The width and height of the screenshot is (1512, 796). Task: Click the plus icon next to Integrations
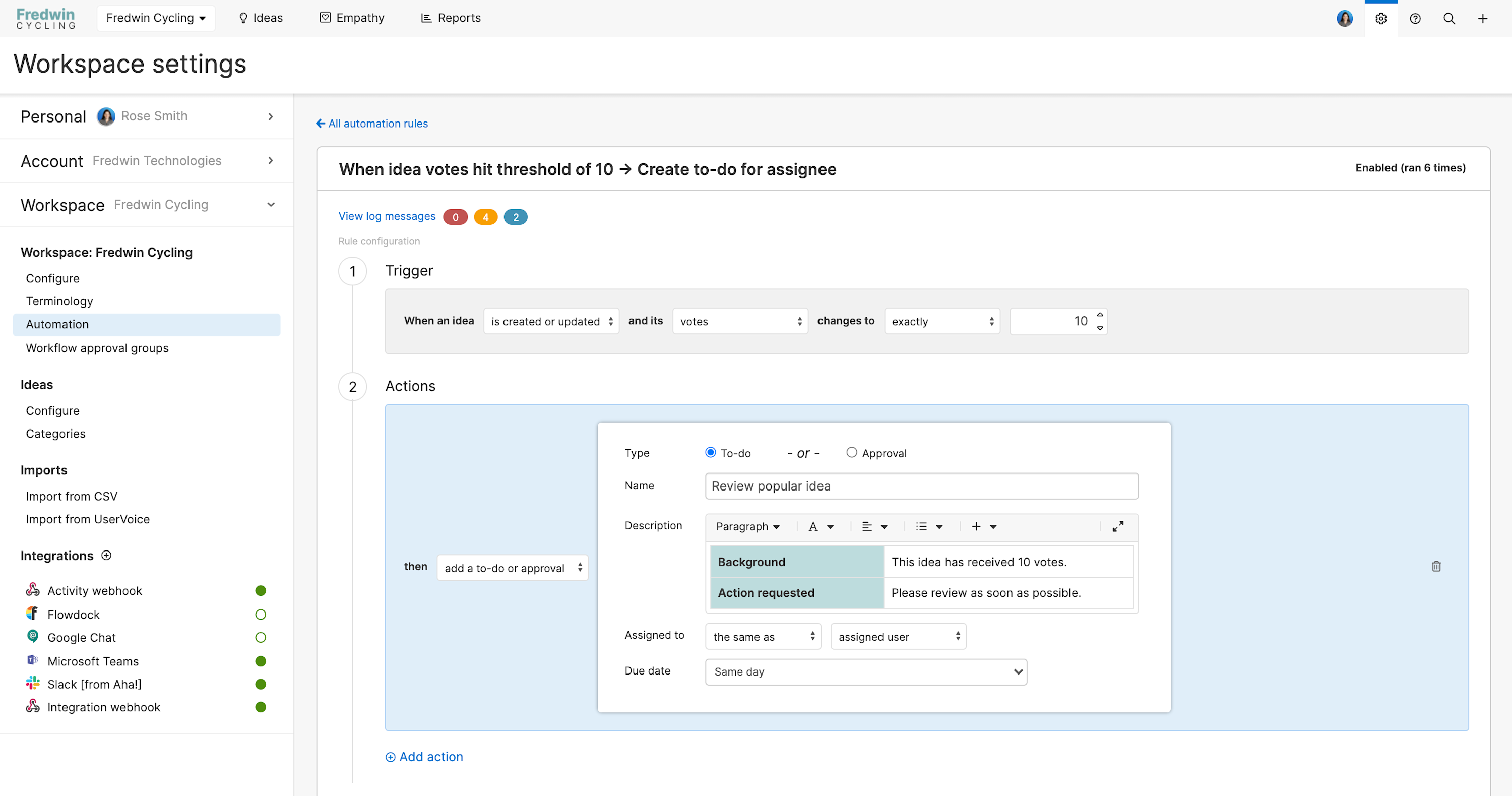pyautogui.click(x=106, y=556)
